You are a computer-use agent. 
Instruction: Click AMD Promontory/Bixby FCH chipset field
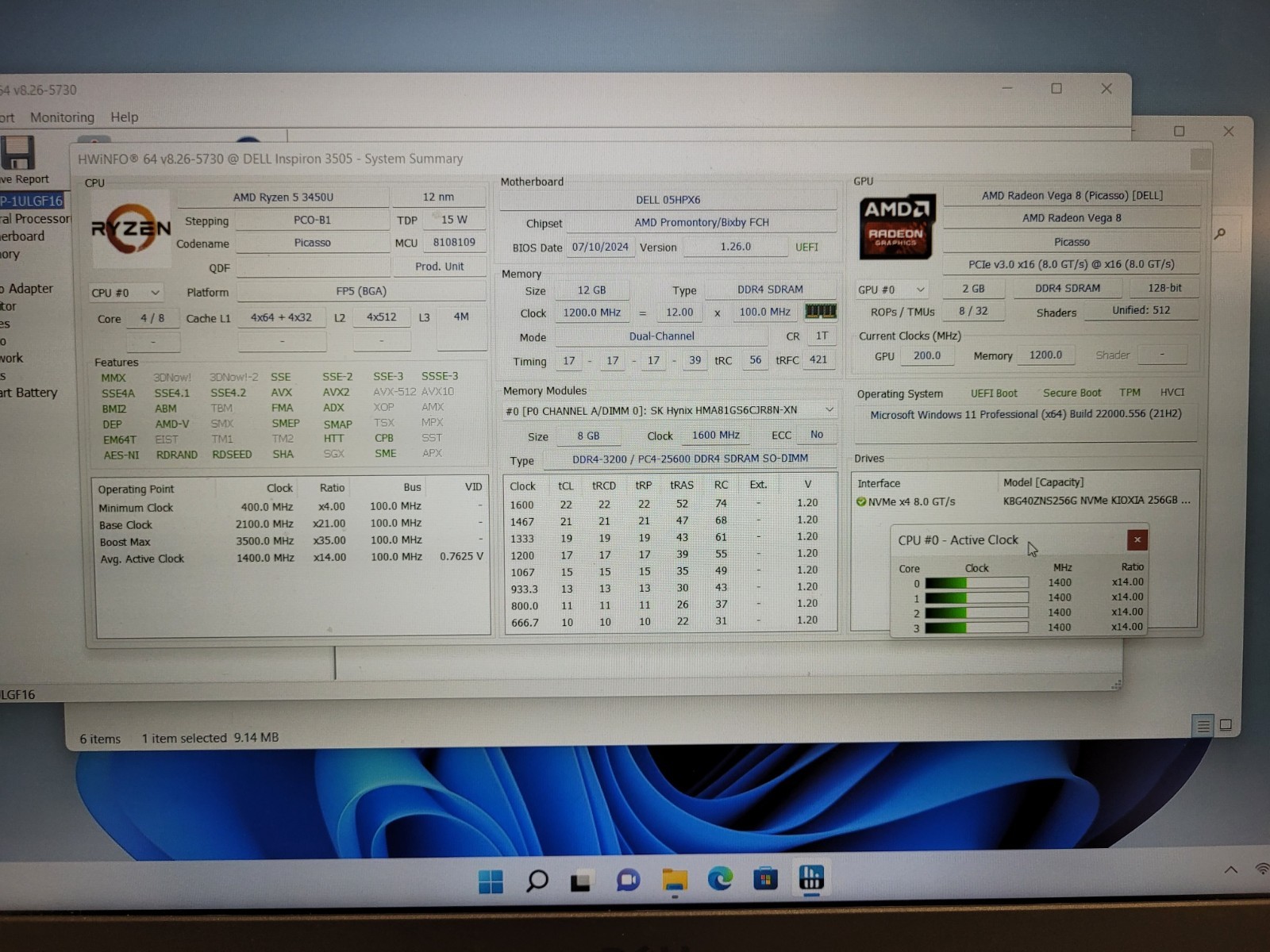click(702, 222)
